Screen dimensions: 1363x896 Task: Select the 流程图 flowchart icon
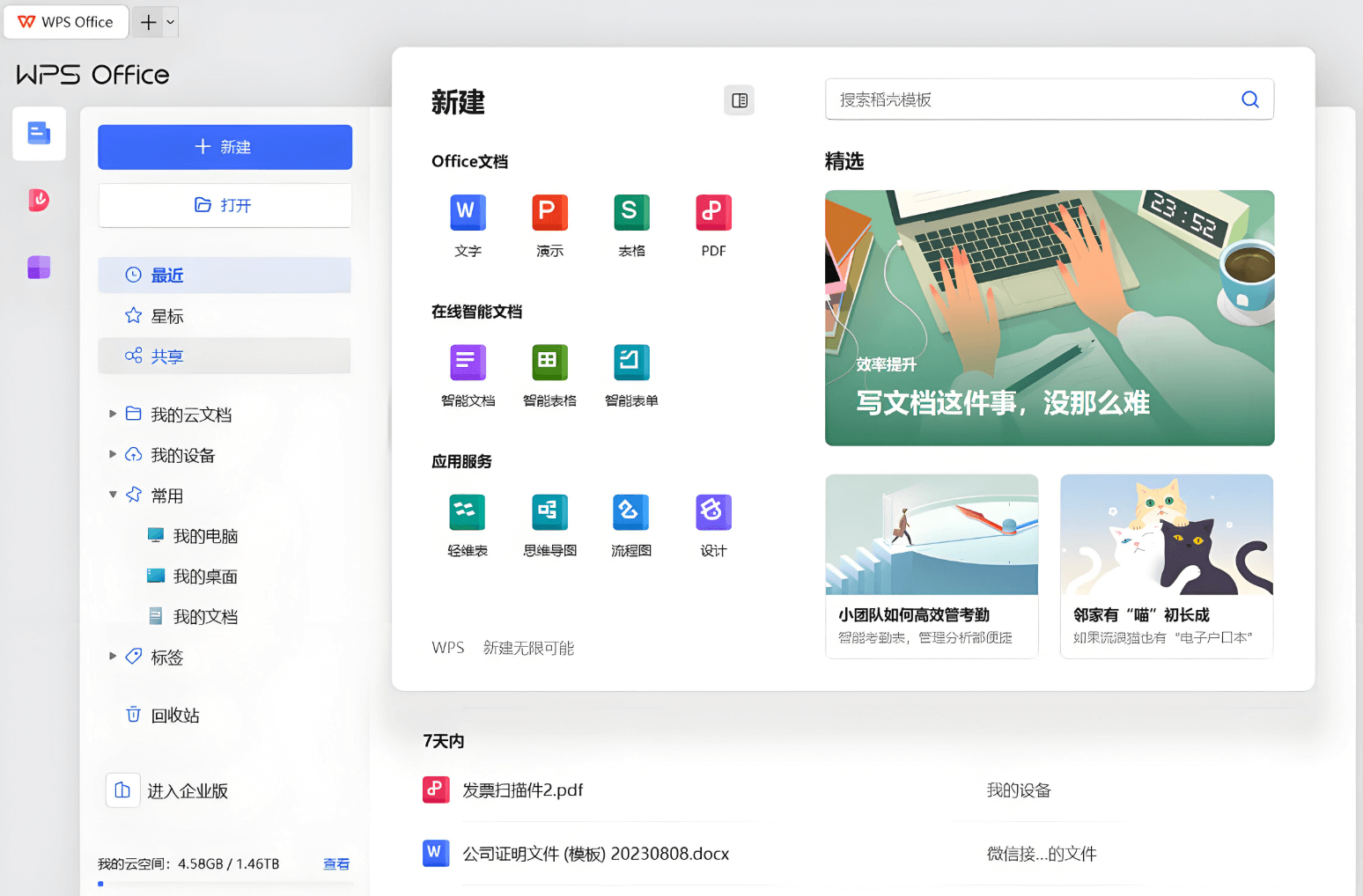click(x=630, y=525)
